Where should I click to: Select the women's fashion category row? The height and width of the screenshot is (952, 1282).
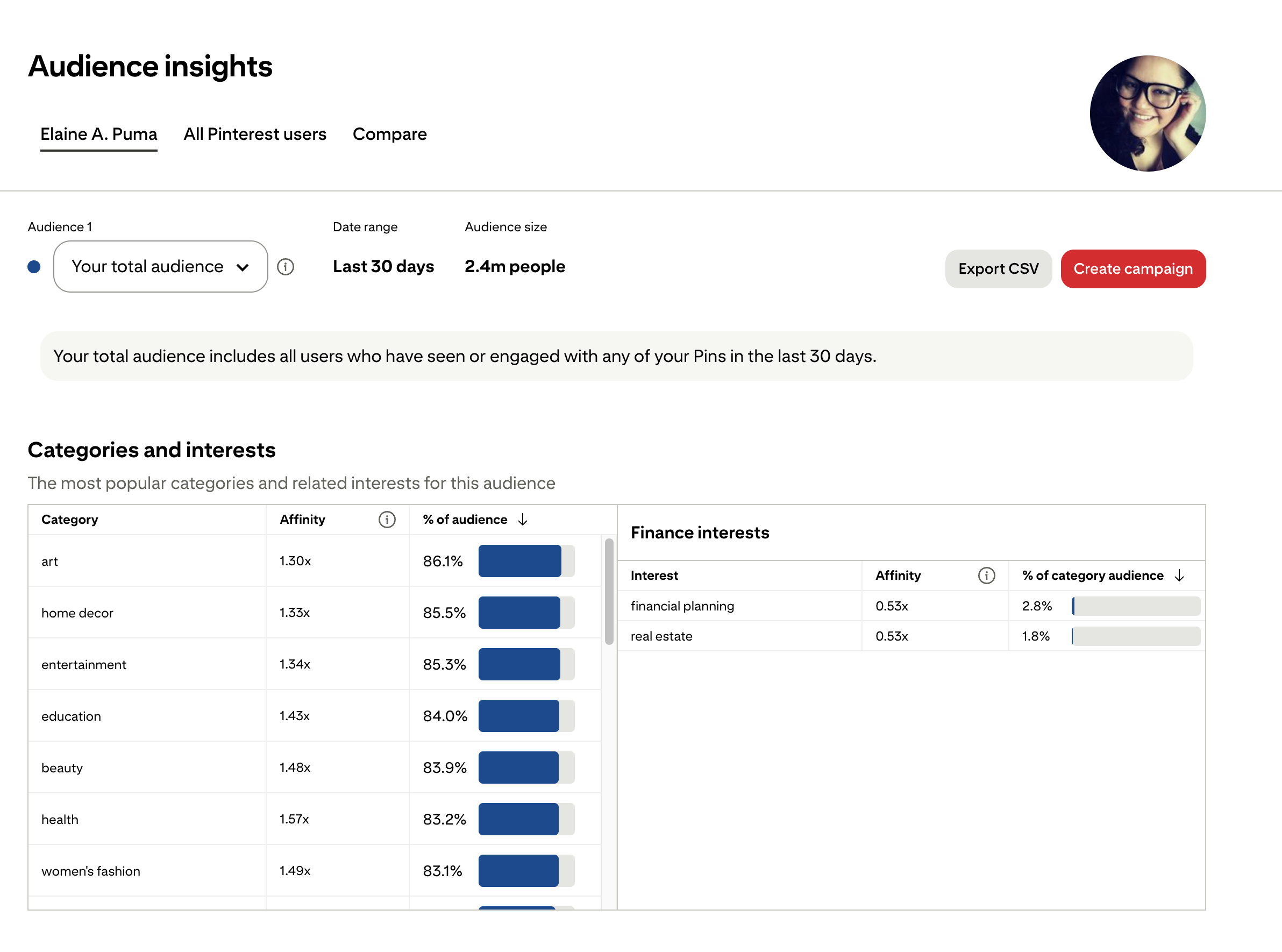tap(314, 871)
